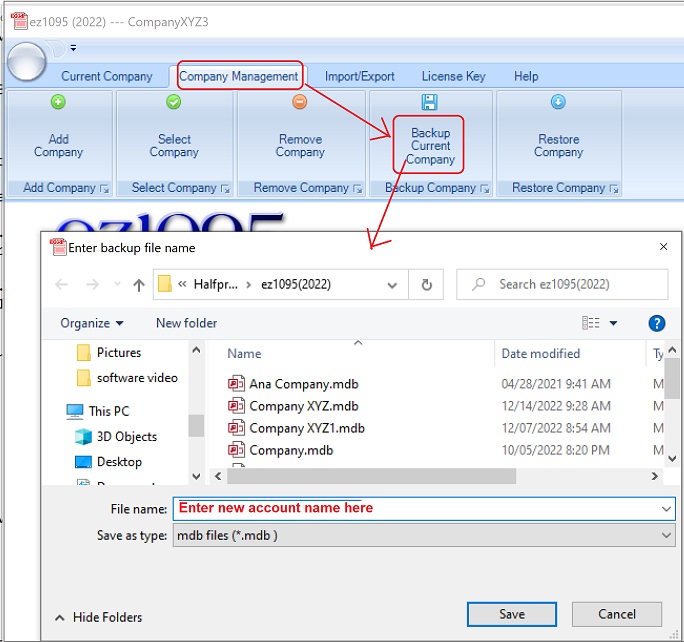Click the Restore Company blue arrow icon
684x642 pixels.
558,102
